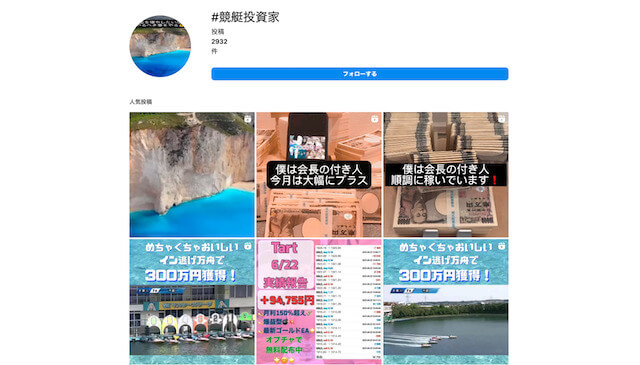
Task: Click the 投稿 label
Action: (x=218, y=31)
